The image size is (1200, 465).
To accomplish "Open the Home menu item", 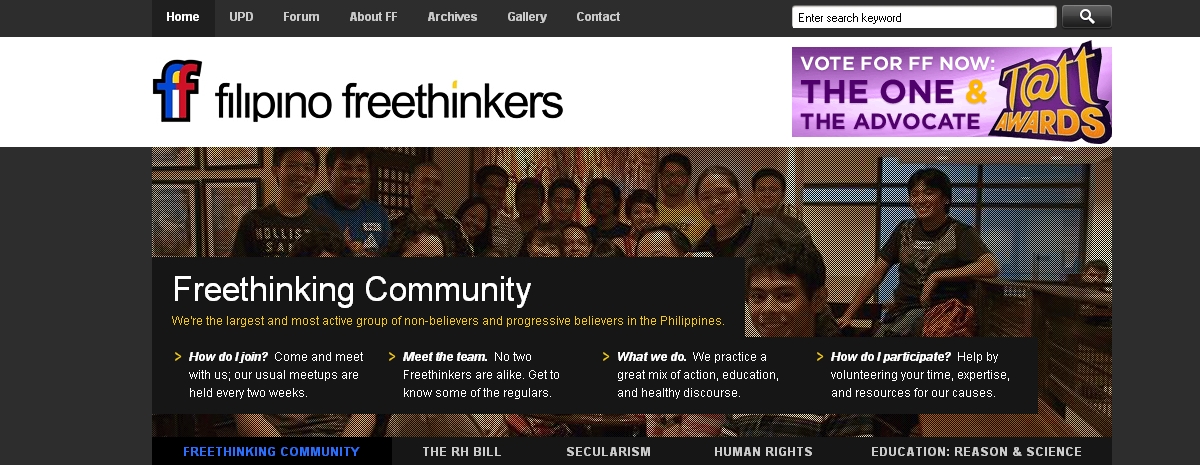I will pos(183,17).
